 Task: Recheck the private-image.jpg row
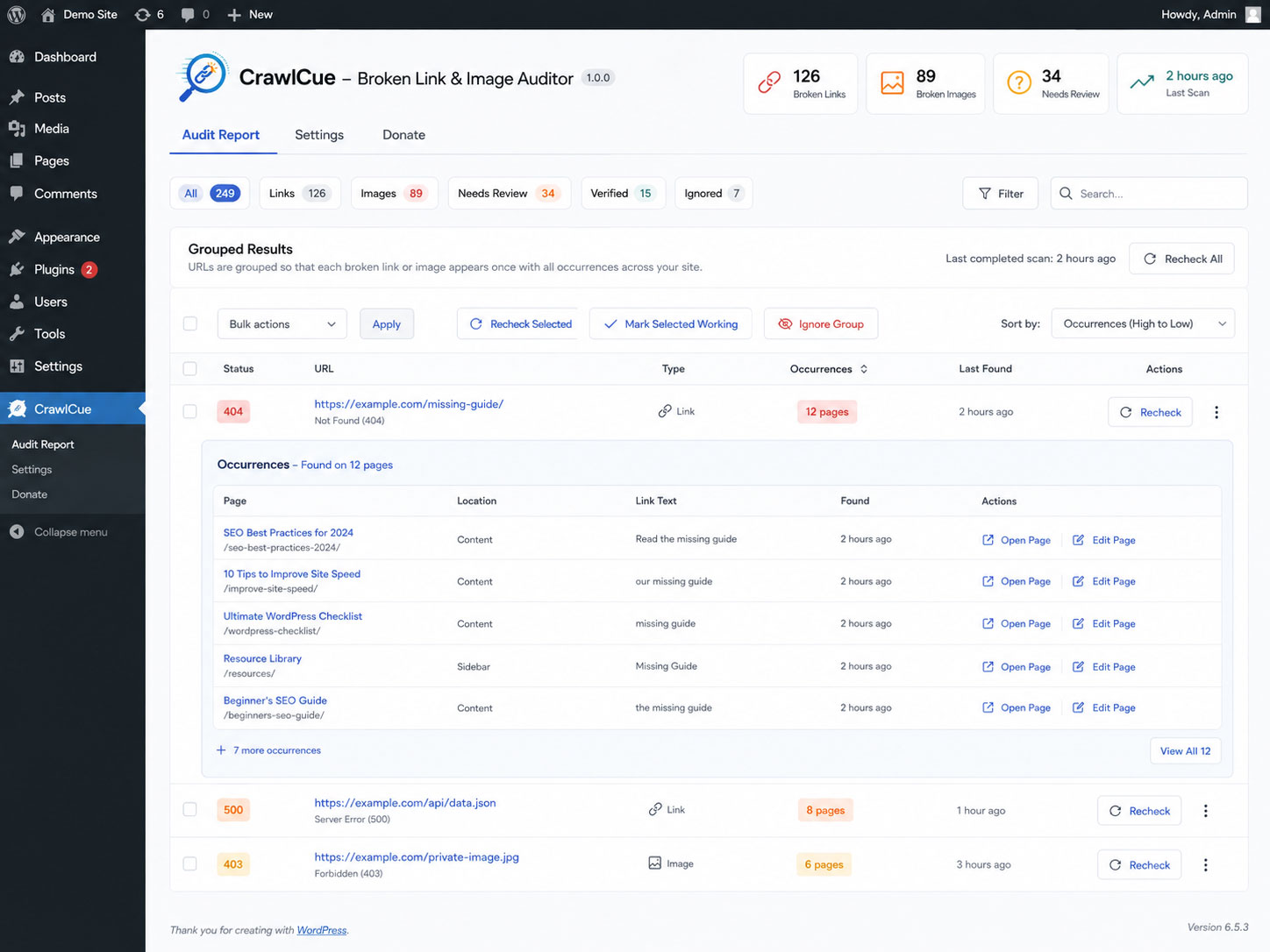point(1139,865)
